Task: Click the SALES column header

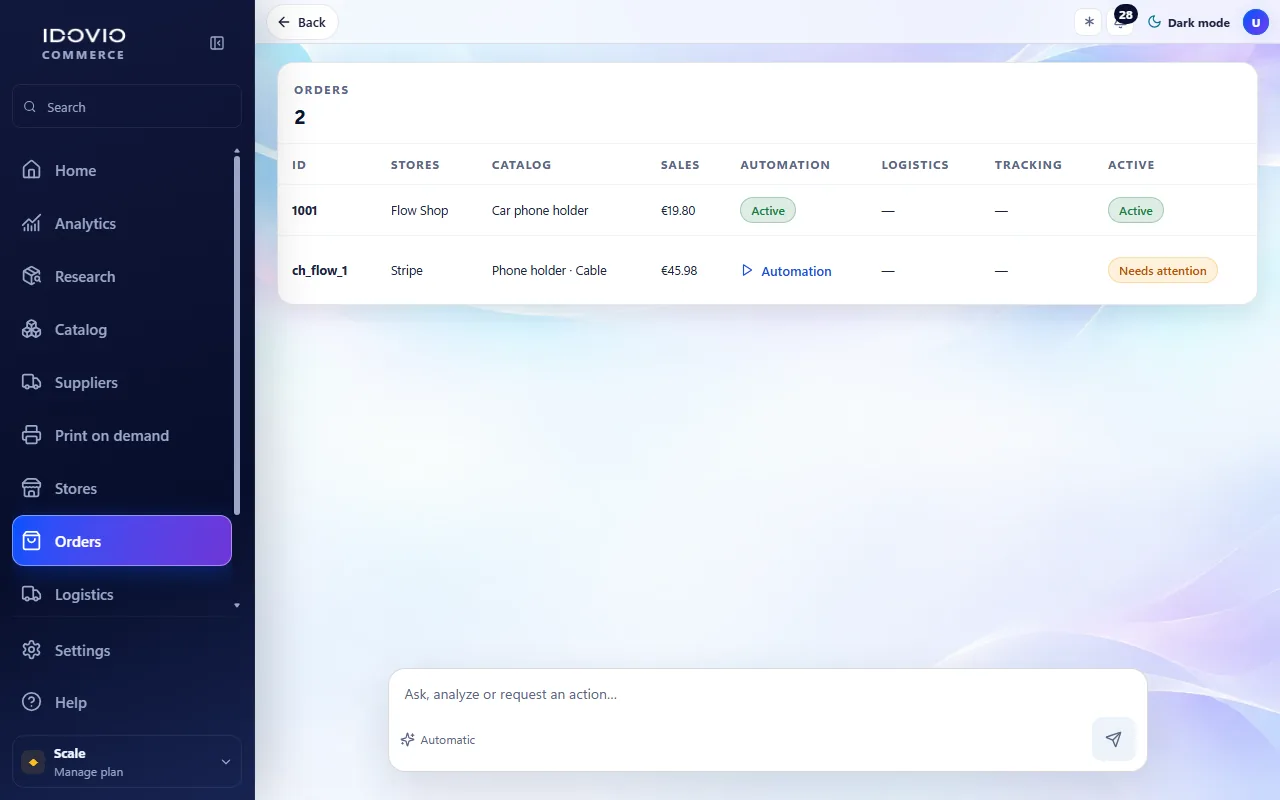Action: point(680,165)
